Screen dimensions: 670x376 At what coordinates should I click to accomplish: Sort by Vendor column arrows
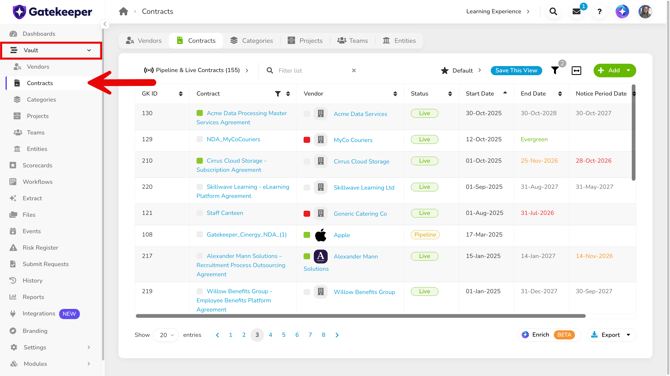click(395, 94)
